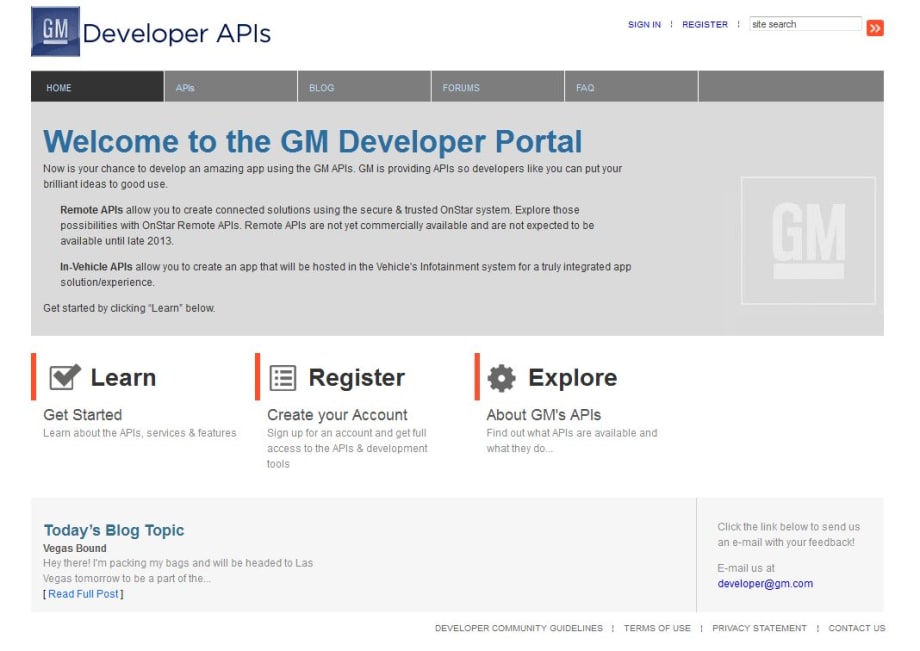This screenshot has width=920, height=651.
Task: Click the Developer APIs site title
Action: (x=177, y=33)
